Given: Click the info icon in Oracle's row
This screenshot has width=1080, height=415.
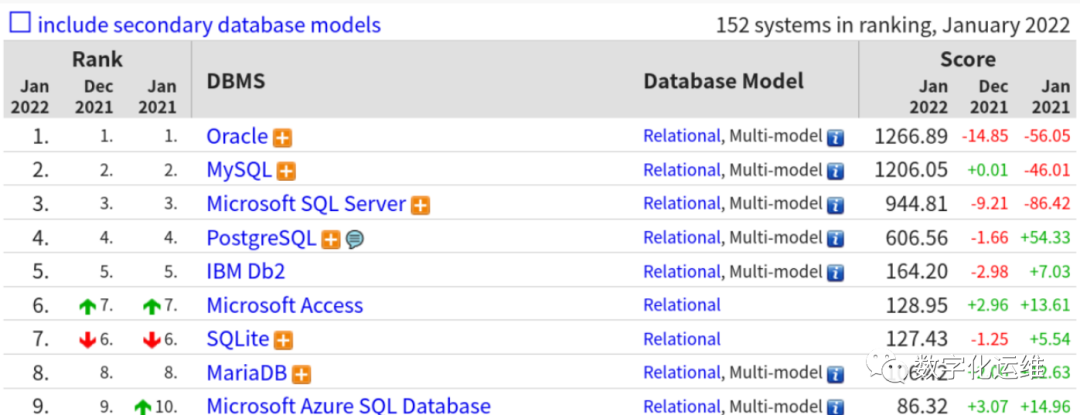Looking at the screenshot, I should click(x=835, y=138).
